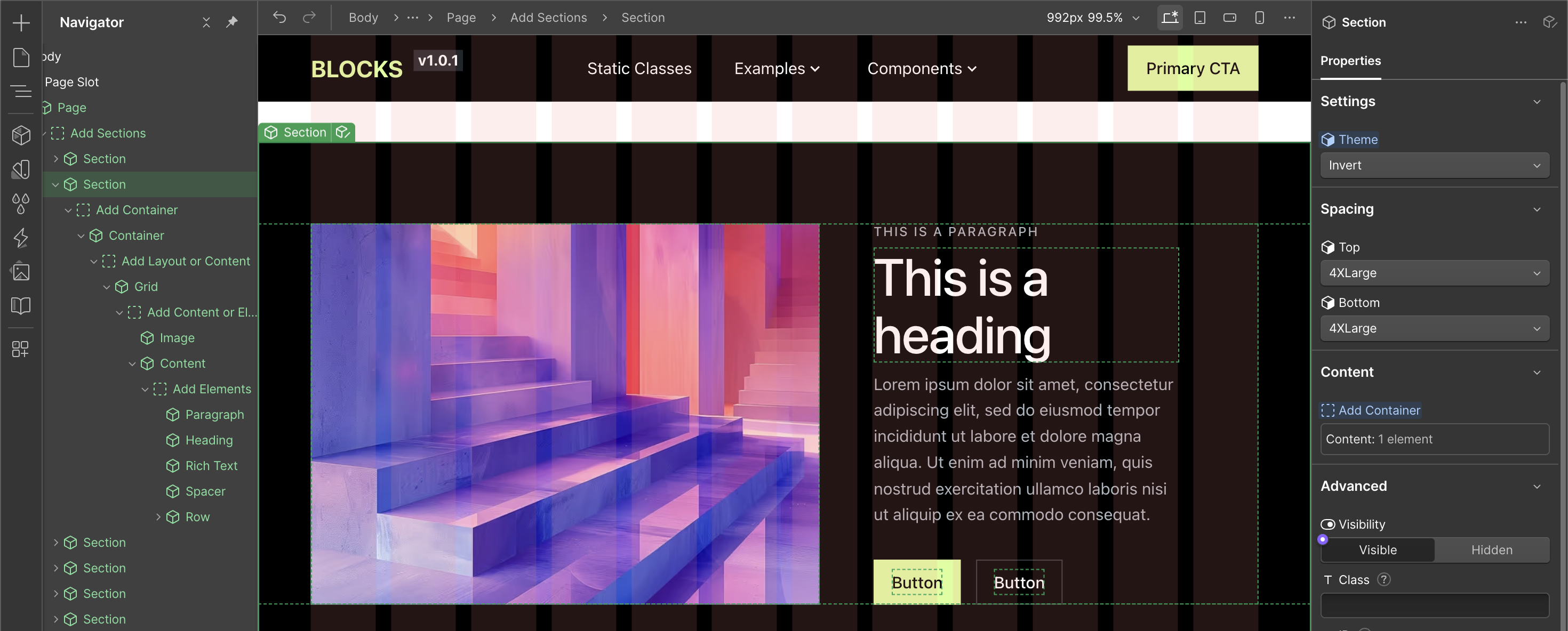Set visibility to Visible

(x=1378, y=549)
